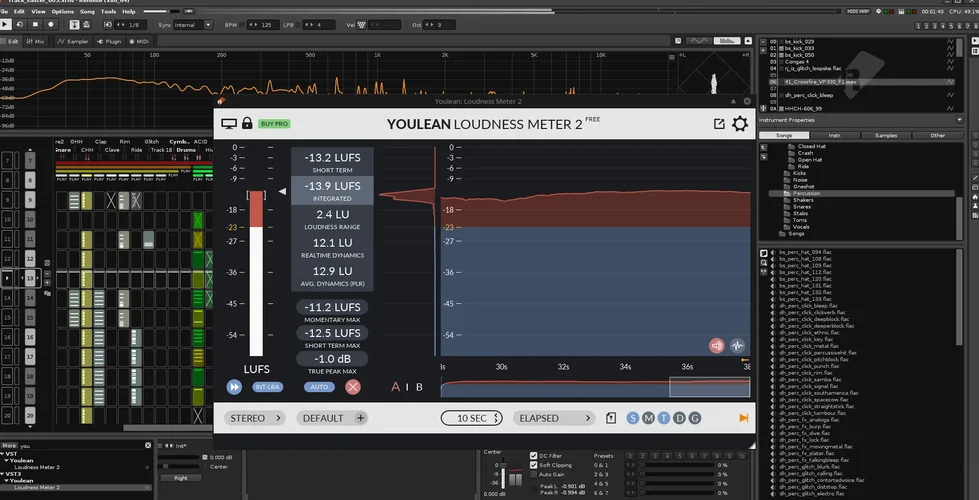Expand Instrument Properties dropdown arrow

[x=959, y=120]
